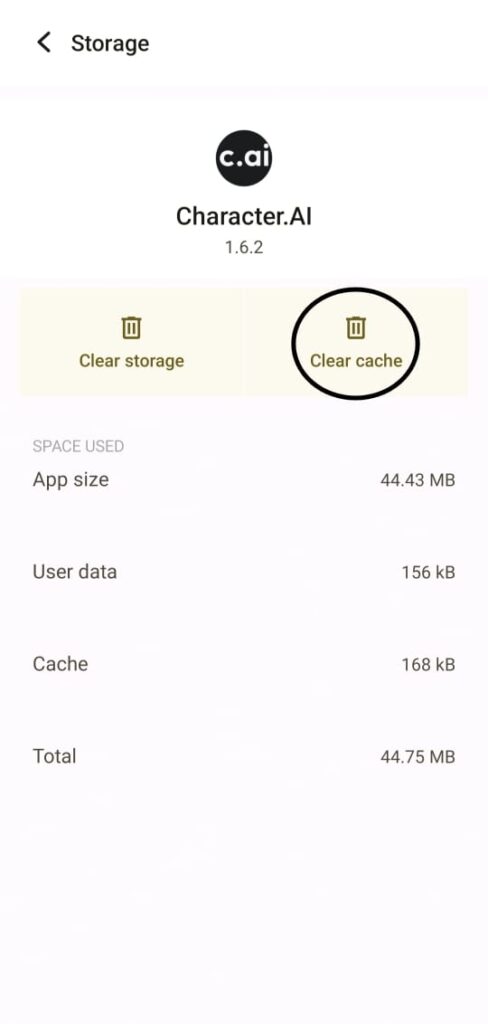Screen dimensions: 488x1024
Task: Click the Storage page title
Action: [x=110, y=43]
